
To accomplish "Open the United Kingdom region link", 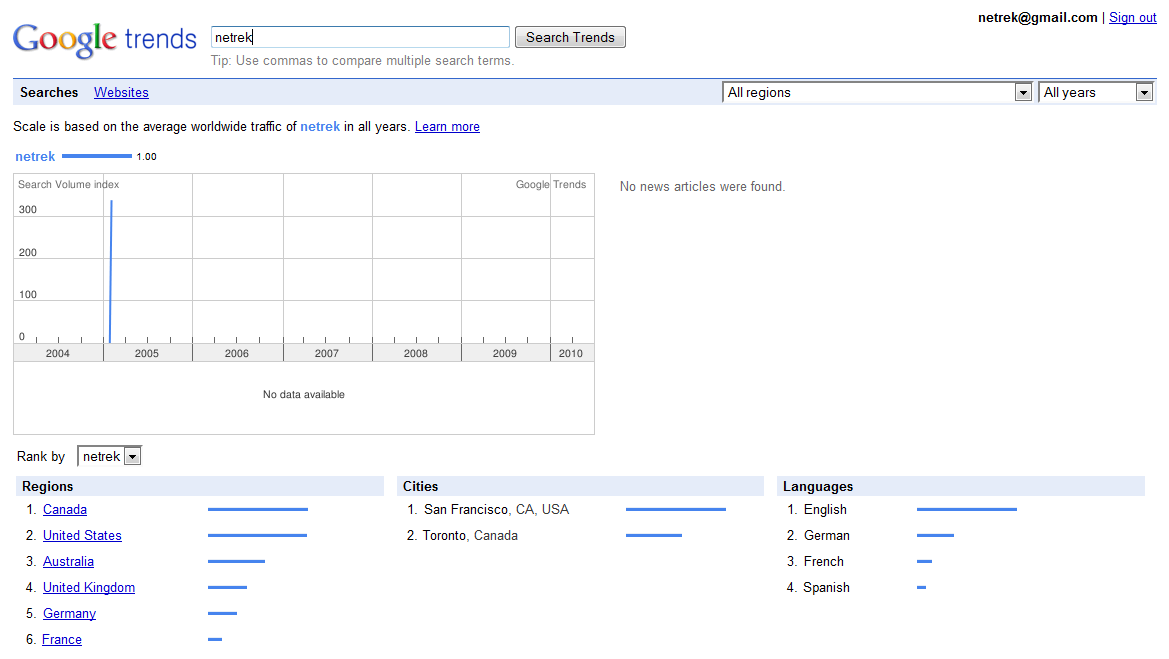I will (89, 588).
